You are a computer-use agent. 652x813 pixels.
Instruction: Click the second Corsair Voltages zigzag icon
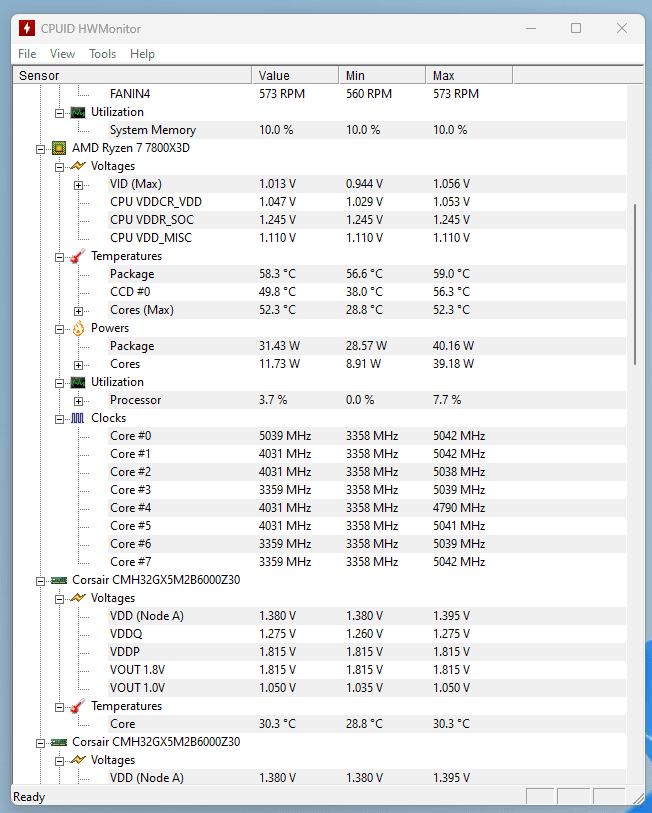click(x=78, y=760)
